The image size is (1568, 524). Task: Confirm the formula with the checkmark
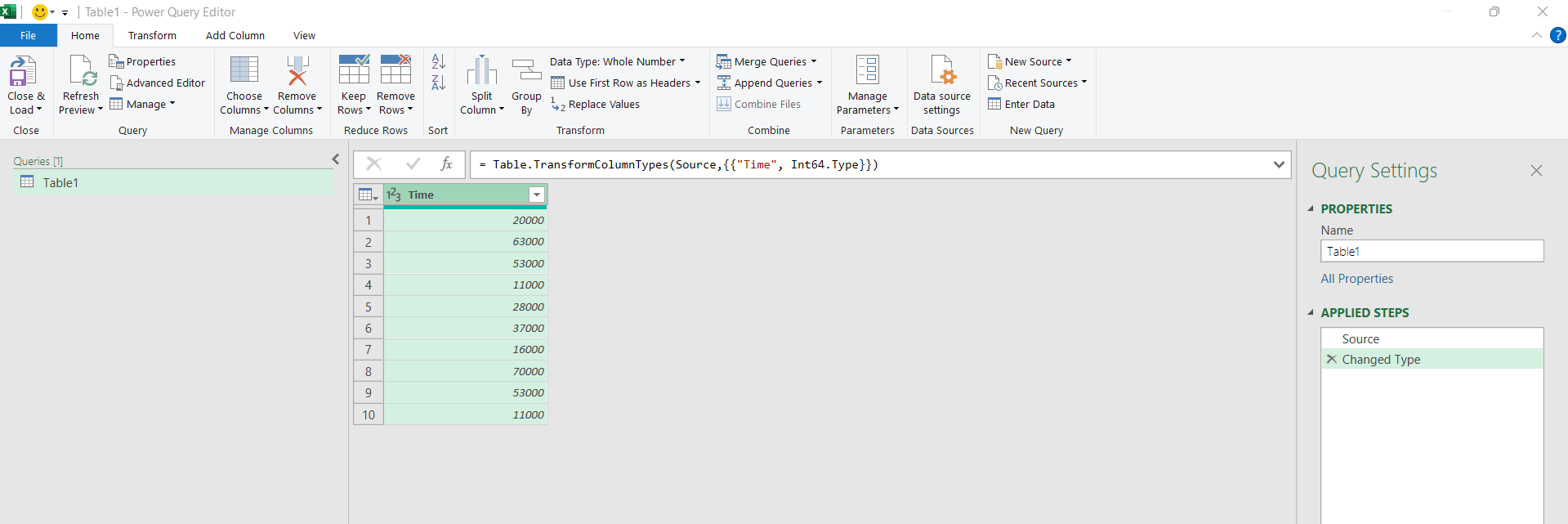[x=413, y=164]
